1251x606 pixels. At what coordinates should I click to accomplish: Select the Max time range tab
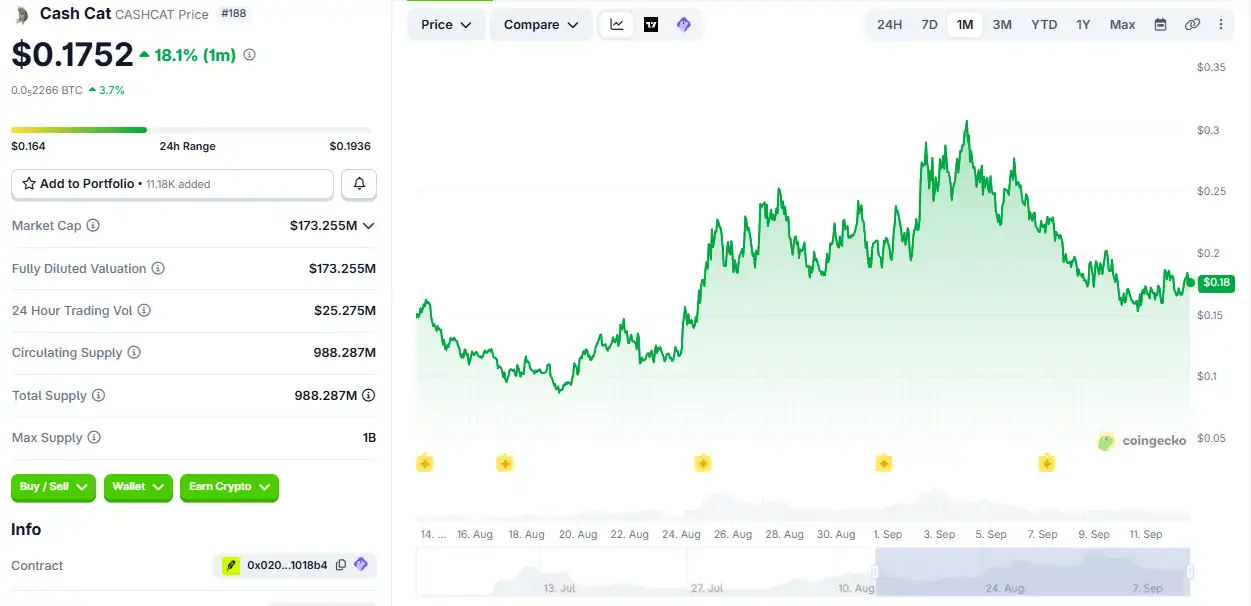[1122, 24]
